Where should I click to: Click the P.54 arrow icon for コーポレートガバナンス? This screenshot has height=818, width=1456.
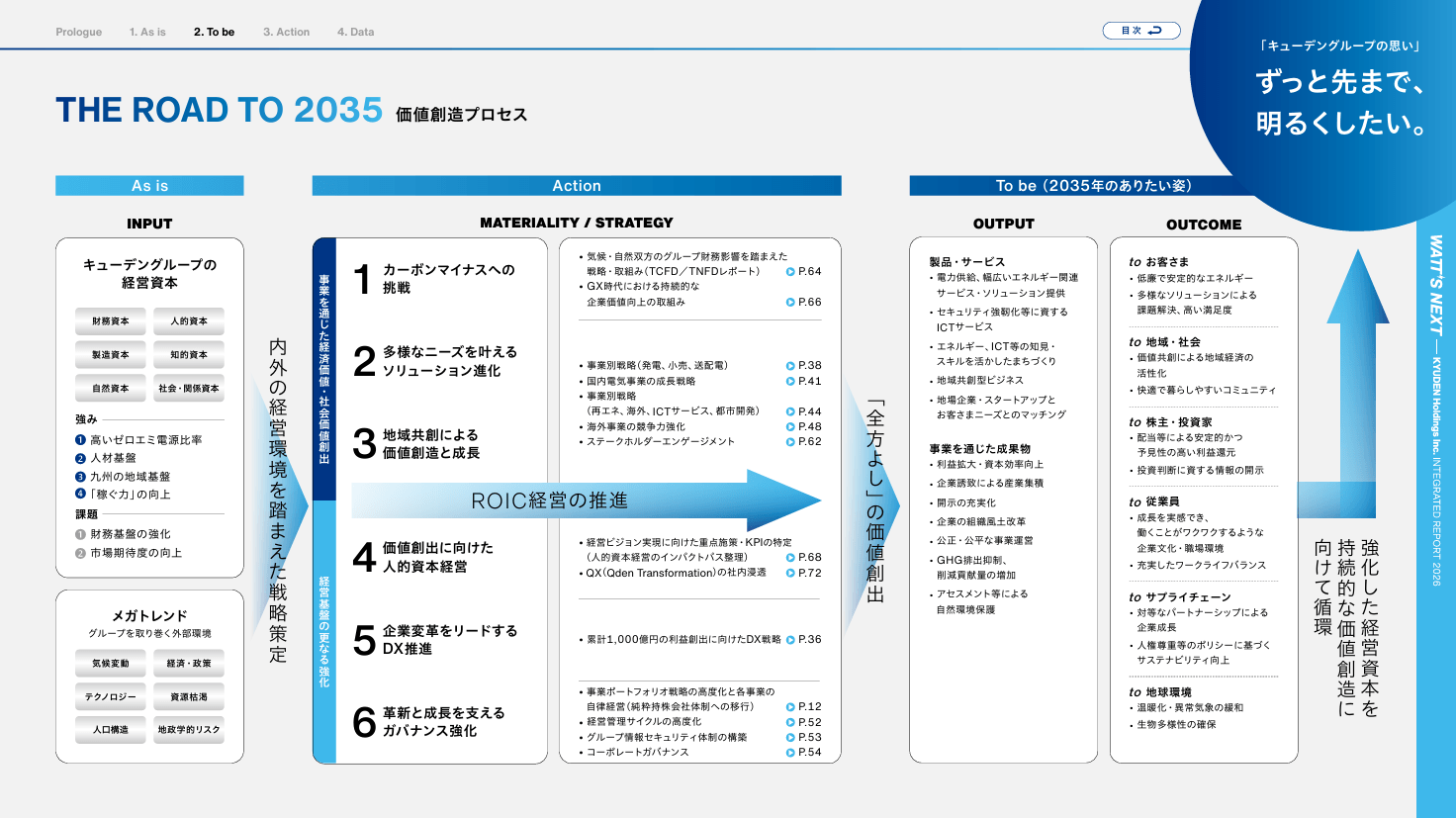click(790, 753)
